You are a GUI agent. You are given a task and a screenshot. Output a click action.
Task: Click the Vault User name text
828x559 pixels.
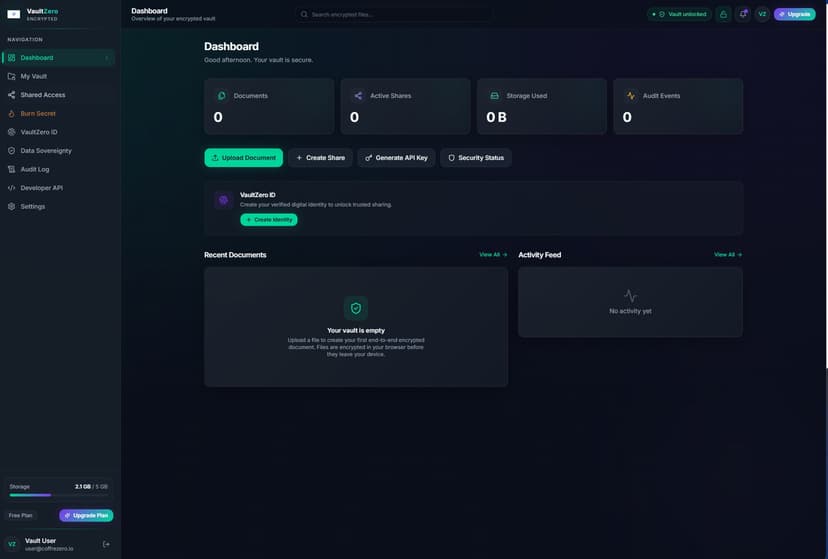pos(40,541)
